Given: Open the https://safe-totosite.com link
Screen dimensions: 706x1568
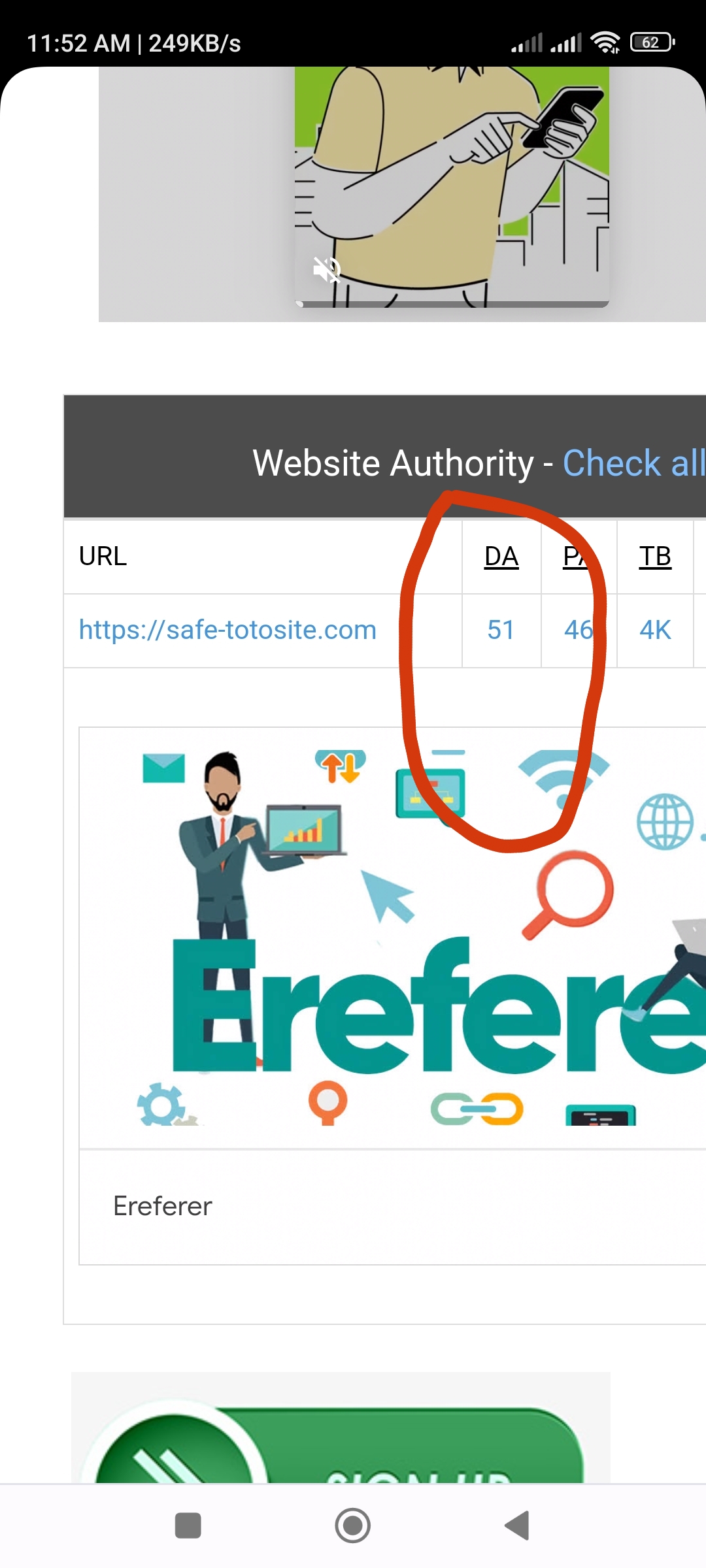Looking at the screenshot, I should (227, 630).
